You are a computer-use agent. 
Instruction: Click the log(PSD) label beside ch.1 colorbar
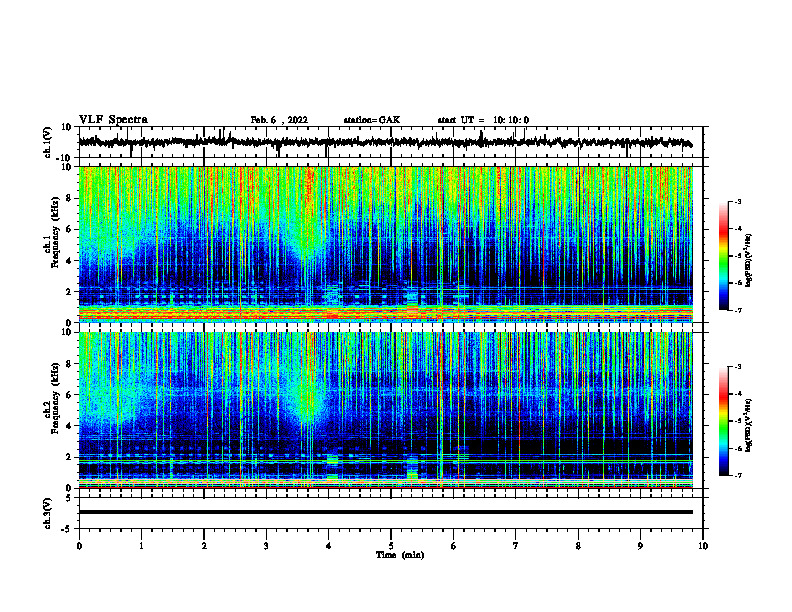pos(749,261)
